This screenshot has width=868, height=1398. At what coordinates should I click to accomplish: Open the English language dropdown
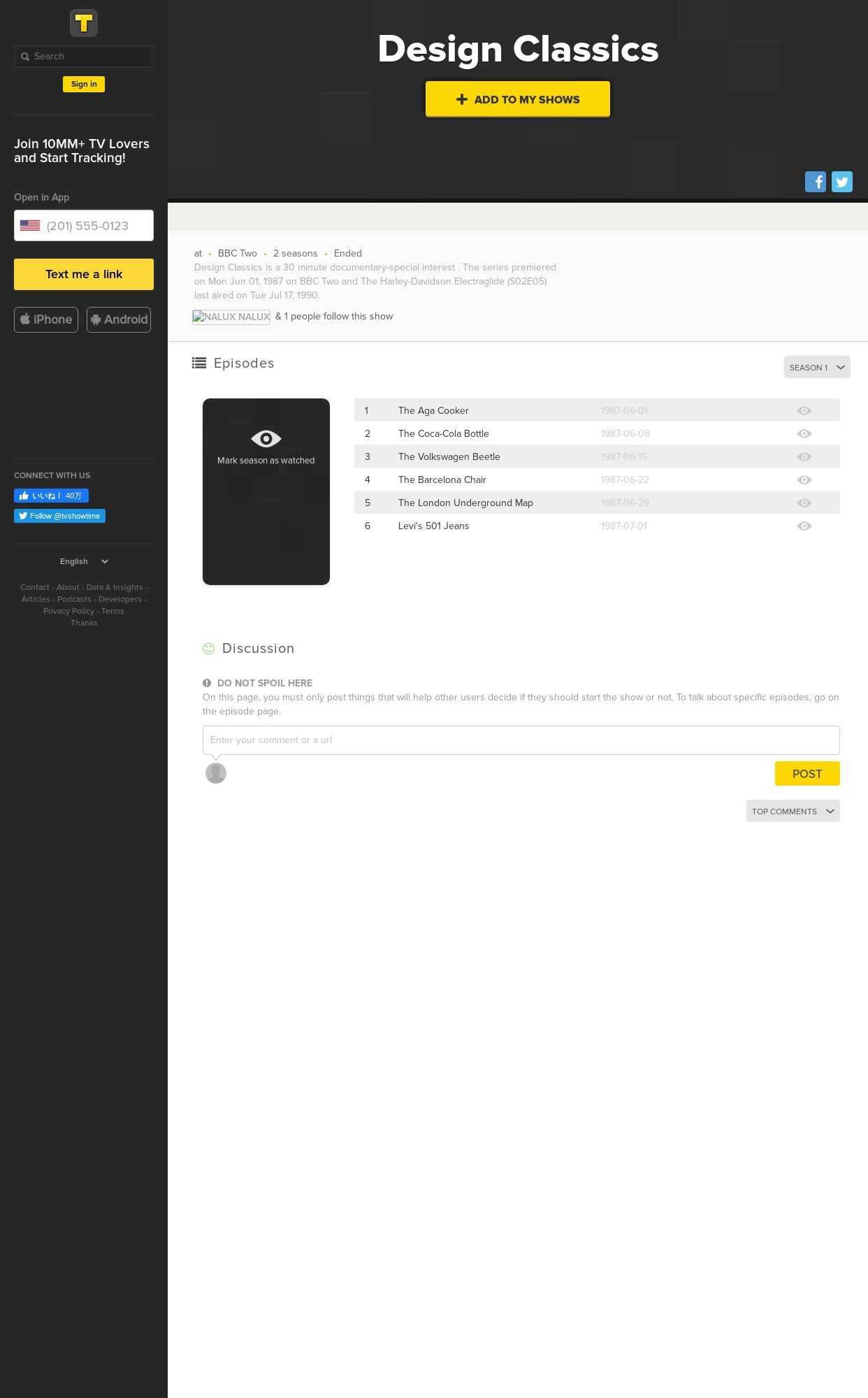click(84, 561)
